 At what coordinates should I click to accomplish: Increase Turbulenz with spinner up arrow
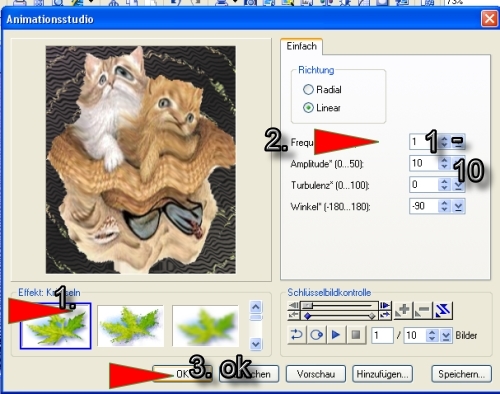pyautogui.click(x=444, y=182)
